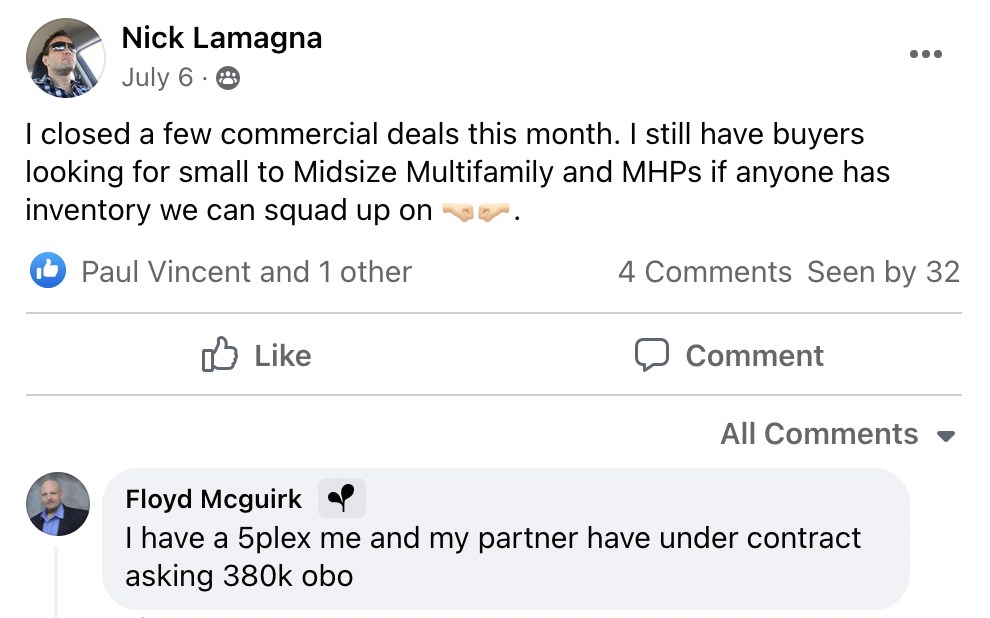The width and height of the screenshot is (990, 618).
Task: Click the speech bubble icon beside Comment
Action: click(x=652, y=355)
